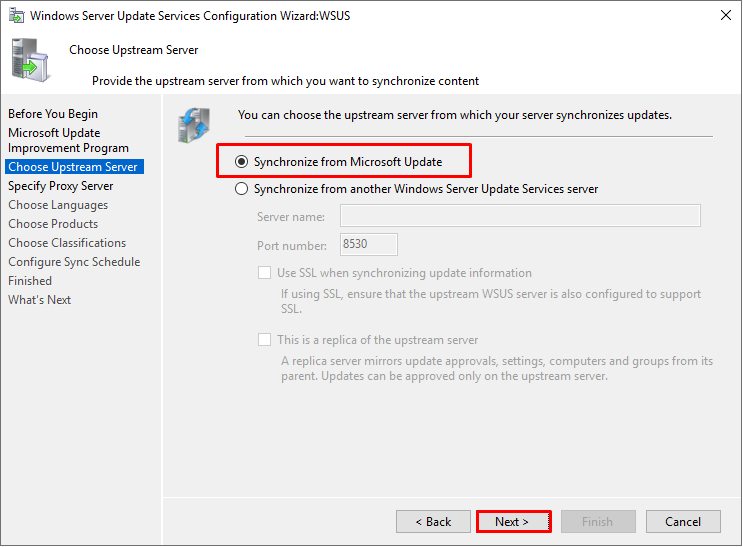Click the Server name text field

pos(520,216)
